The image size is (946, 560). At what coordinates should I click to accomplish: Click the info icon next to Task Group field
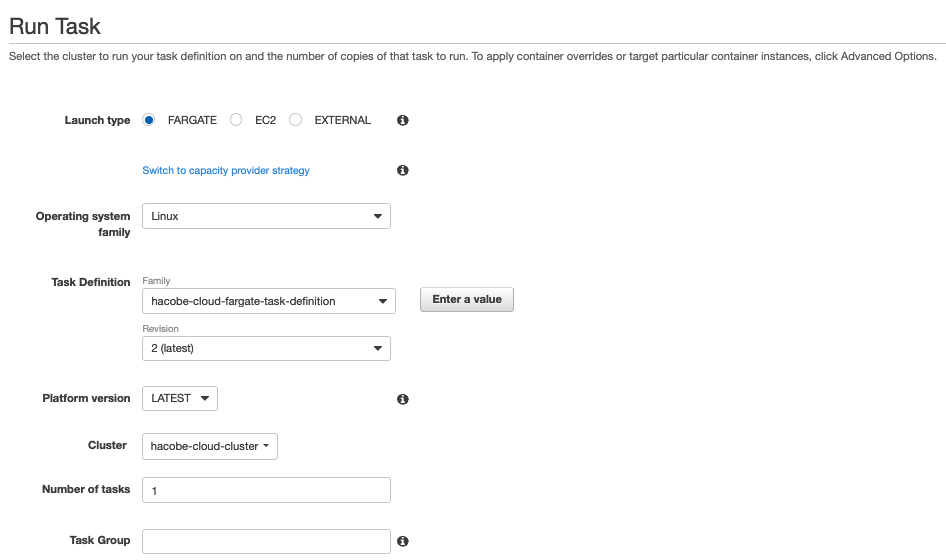click(402, 541)
